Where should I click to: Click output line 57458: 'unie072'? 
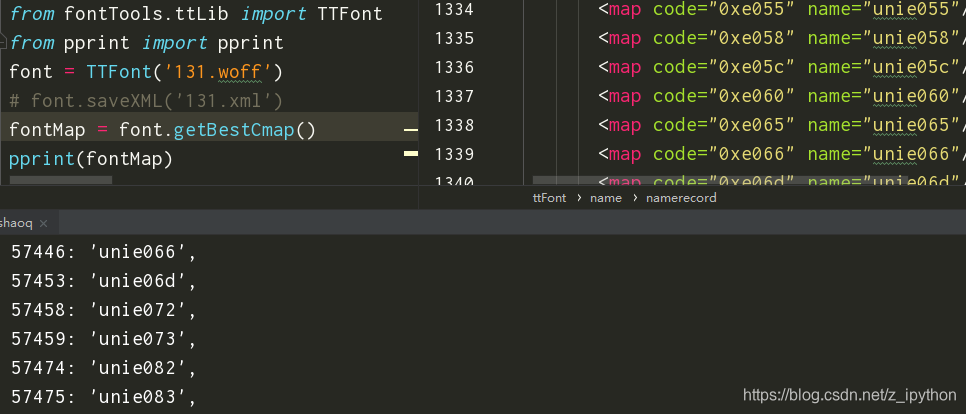pos(104,310)
